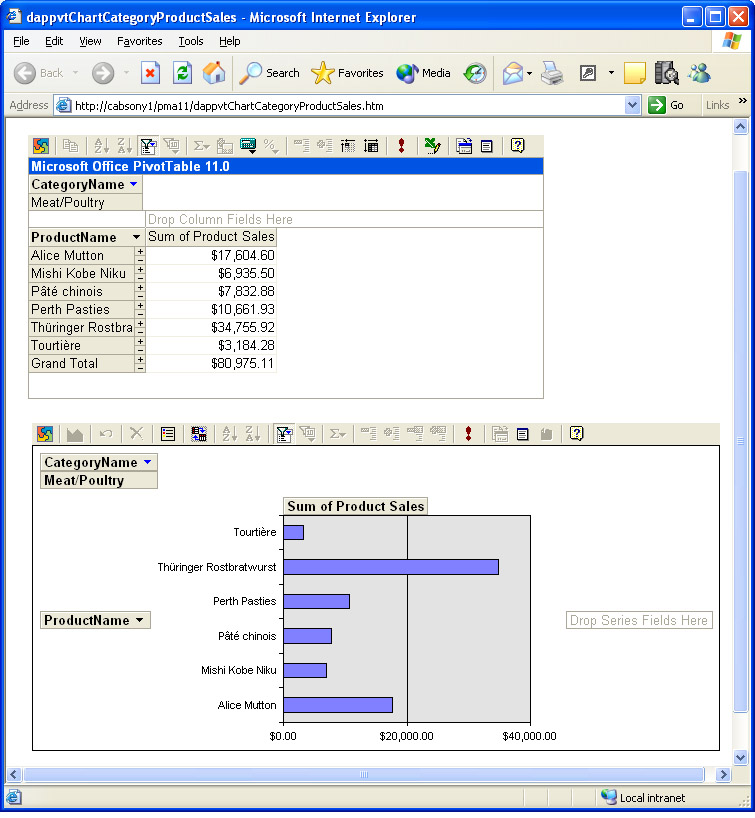Toggle AutoFilter in the PivotTable toolbar

coord(148,146)
